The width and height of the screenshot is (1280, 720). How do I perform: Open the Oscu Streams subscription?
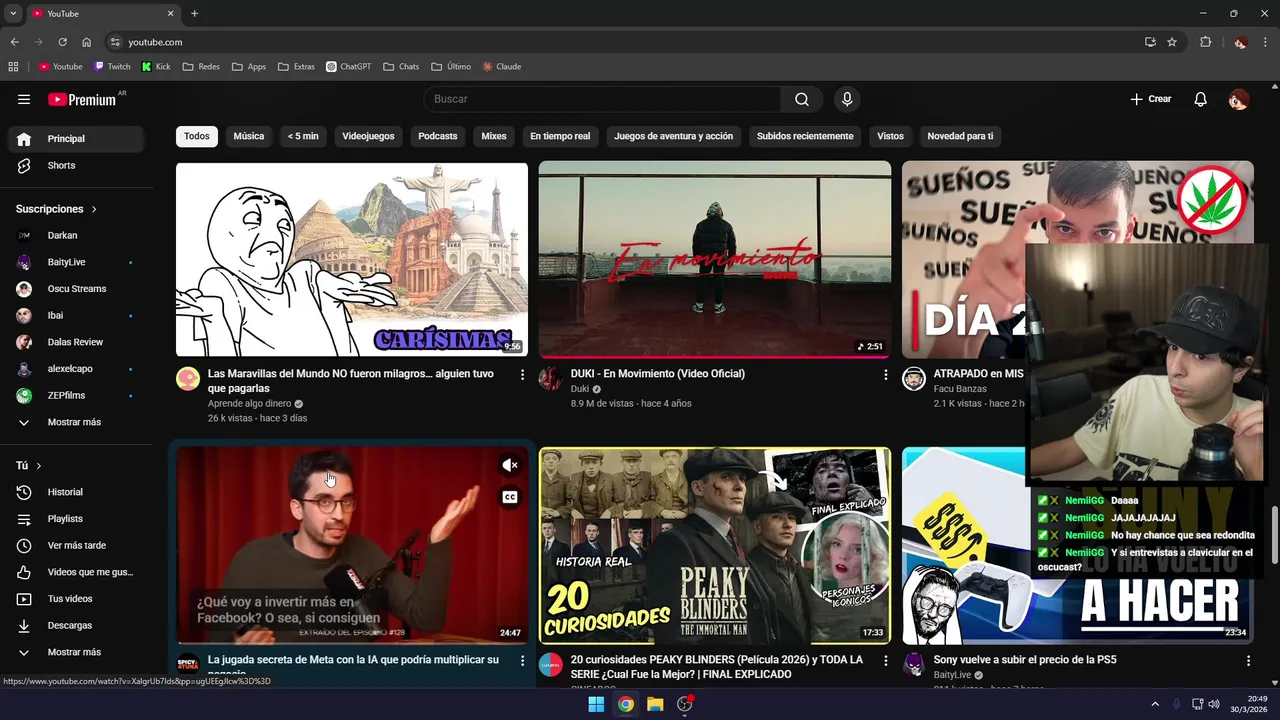click(76, 289)
